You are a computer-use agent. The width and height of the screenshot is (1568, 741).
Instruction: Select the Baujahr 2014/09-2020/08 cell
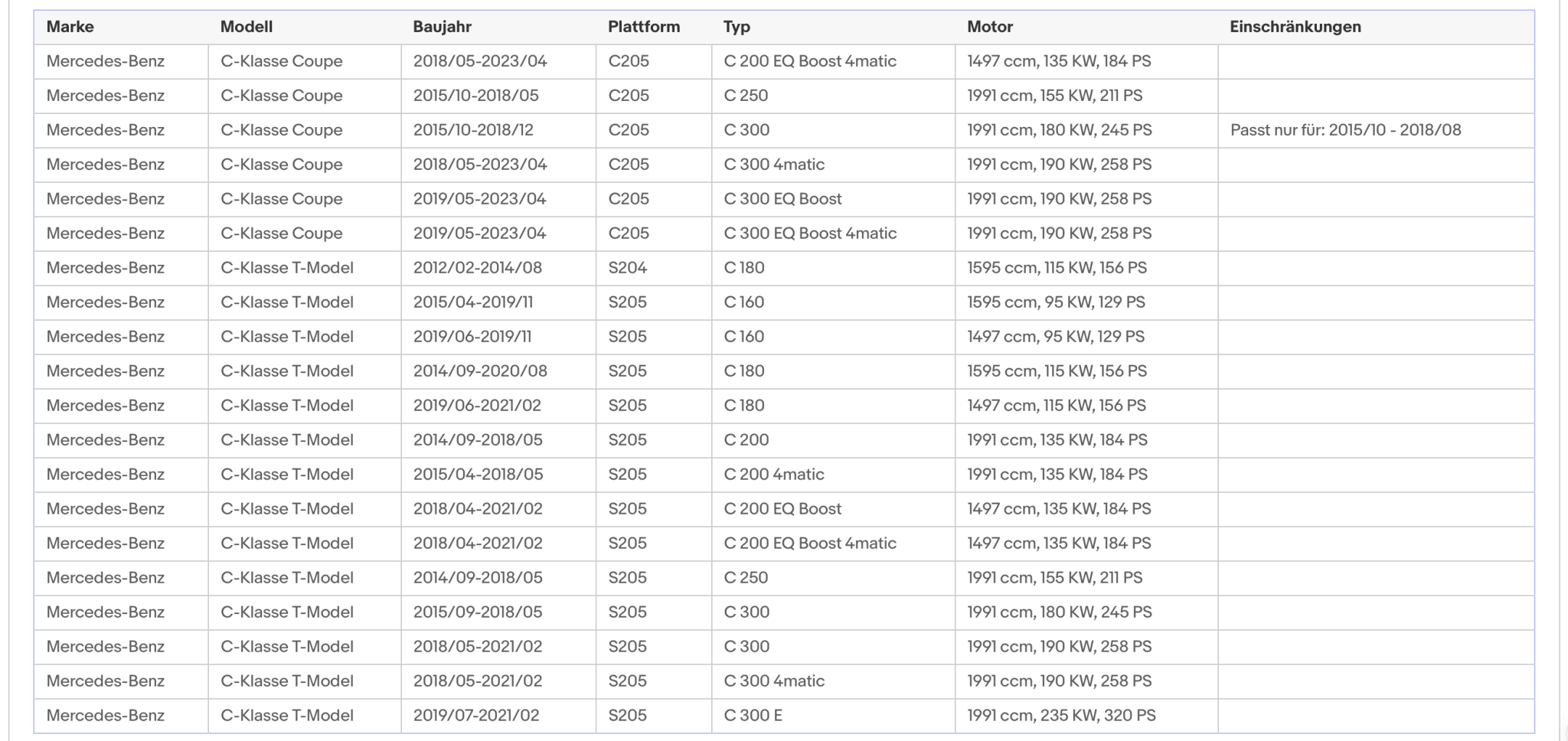(498, 371)
